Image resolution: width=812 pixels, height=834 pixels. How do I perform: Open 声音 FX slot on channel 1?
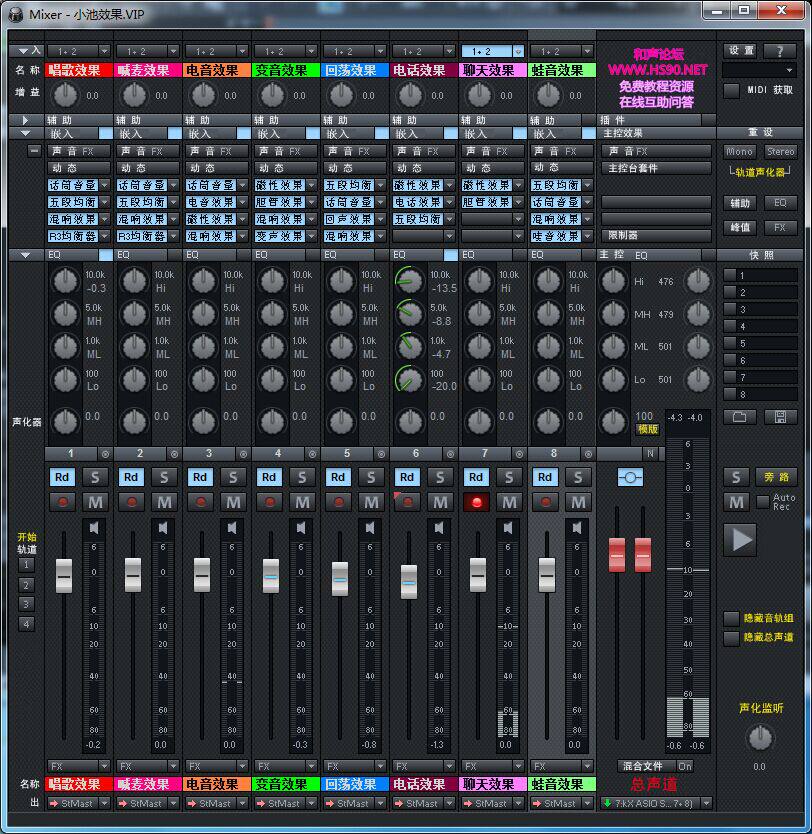pyautogui.click(x=79, y=151)
